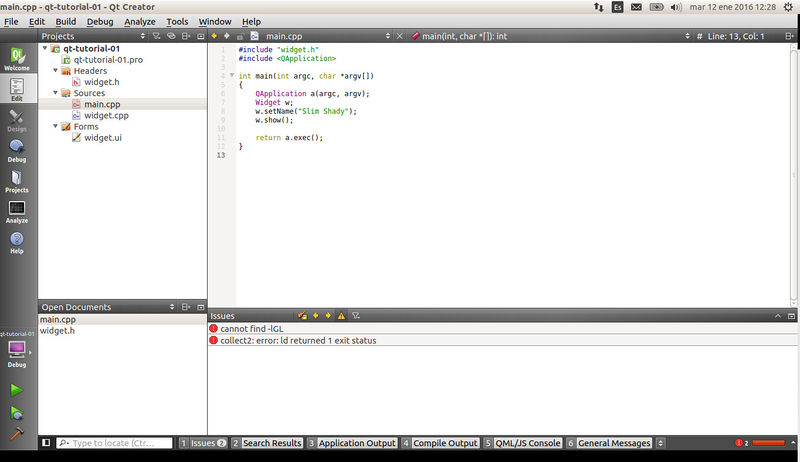
Task: Click the build progress bar
Action: pyautogui.click(x=768, y=443)
